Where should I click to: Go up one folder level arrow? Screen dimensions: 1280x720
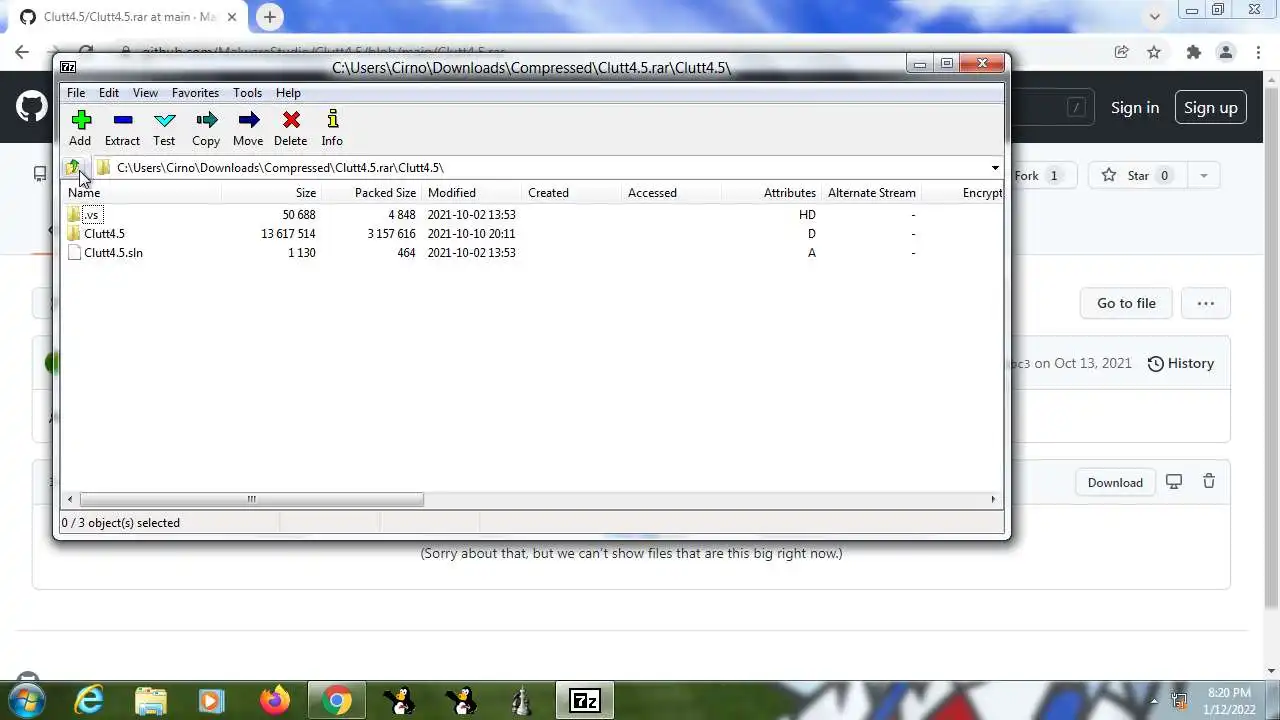point(73,167)
